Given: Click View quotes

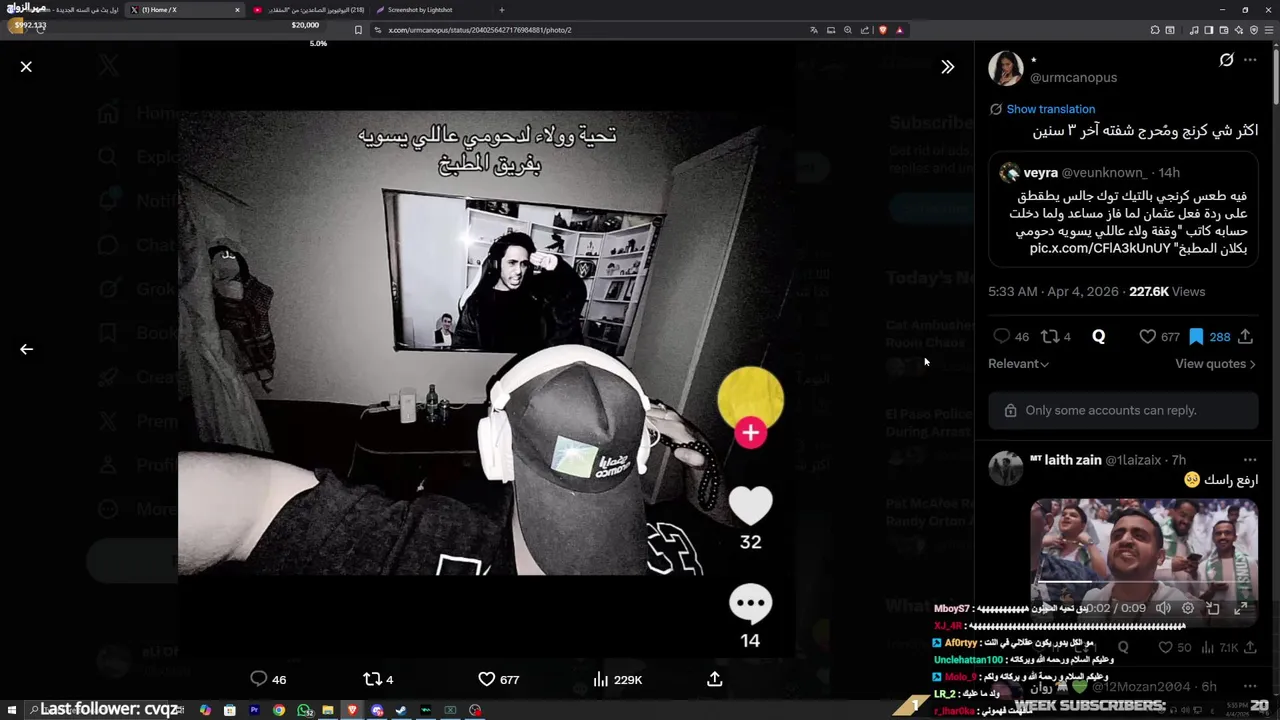Looking at the screenshot, I should (1215, 364).
